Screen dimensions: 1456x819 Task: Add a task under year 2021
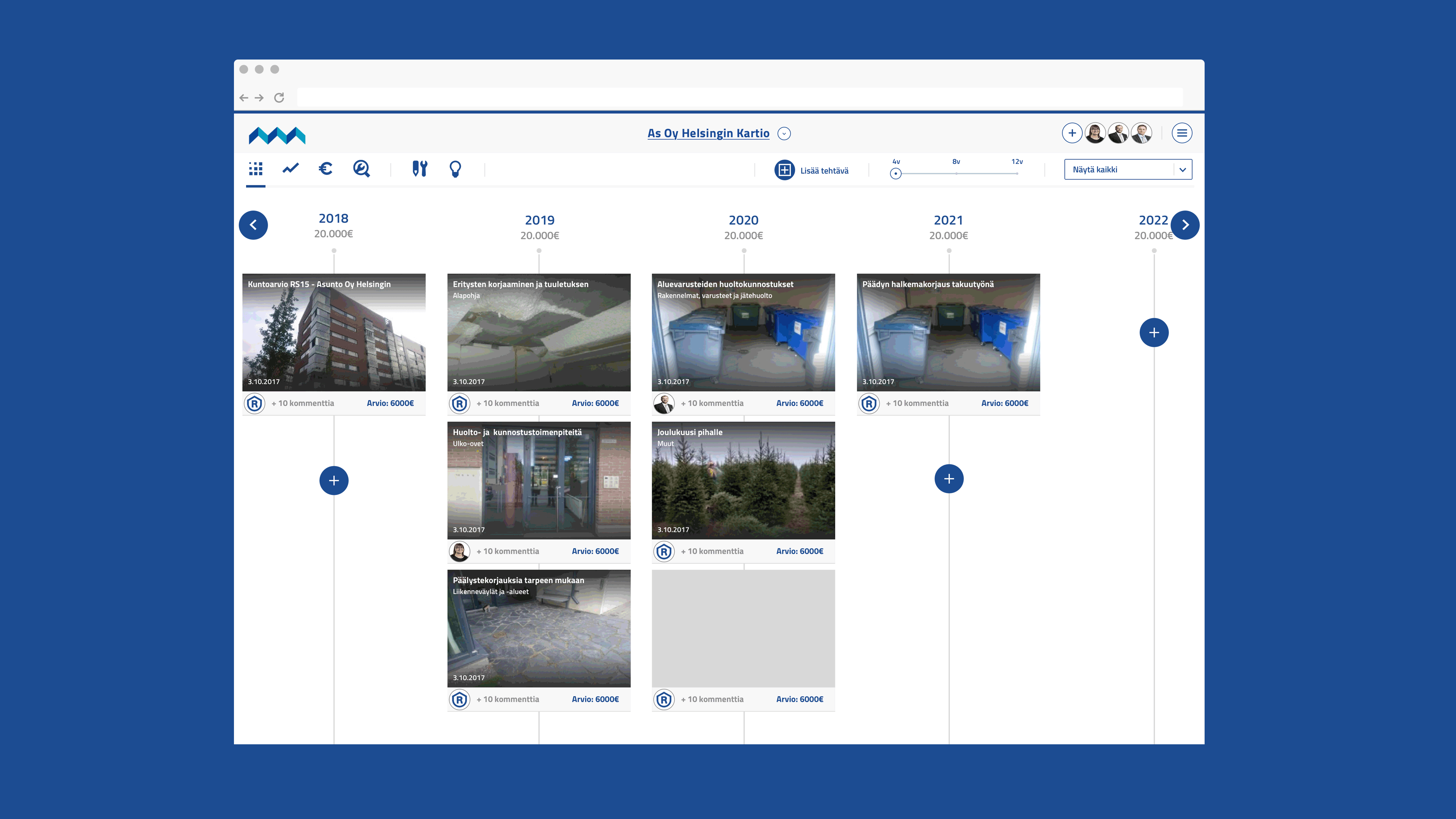[x=949, y=479]
